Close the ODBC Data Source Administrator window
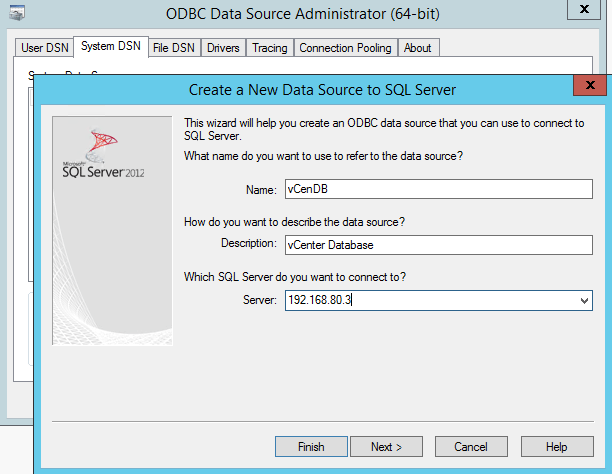 [x=584, y=9]
